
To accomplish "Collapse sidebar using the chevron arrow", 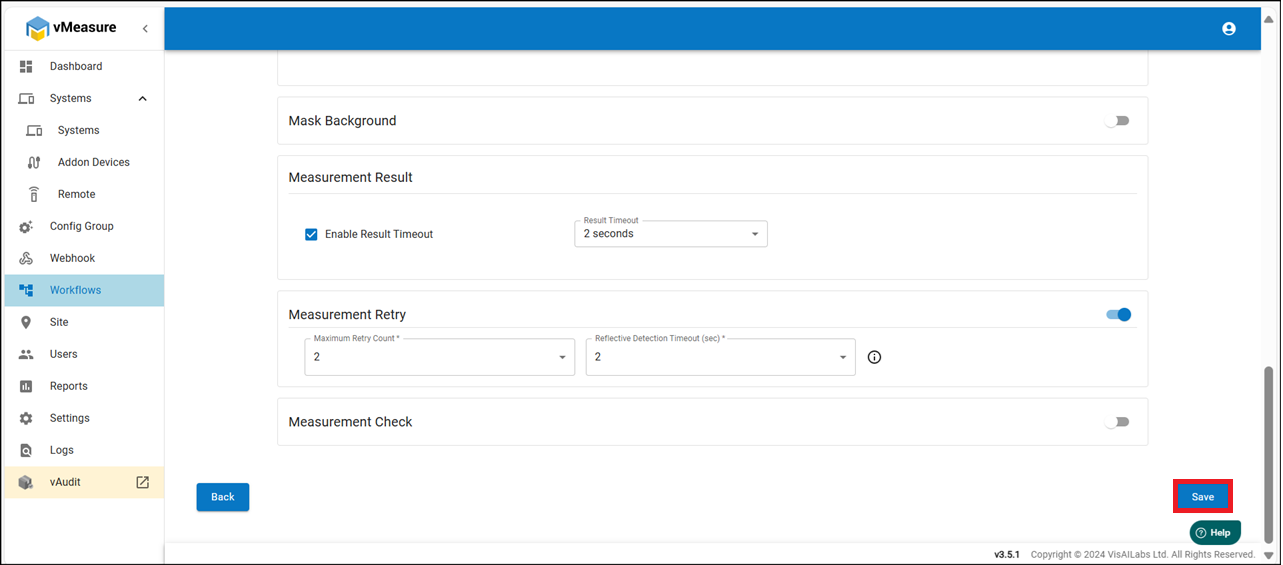I will pyautogui.click(x=145, y=29).
